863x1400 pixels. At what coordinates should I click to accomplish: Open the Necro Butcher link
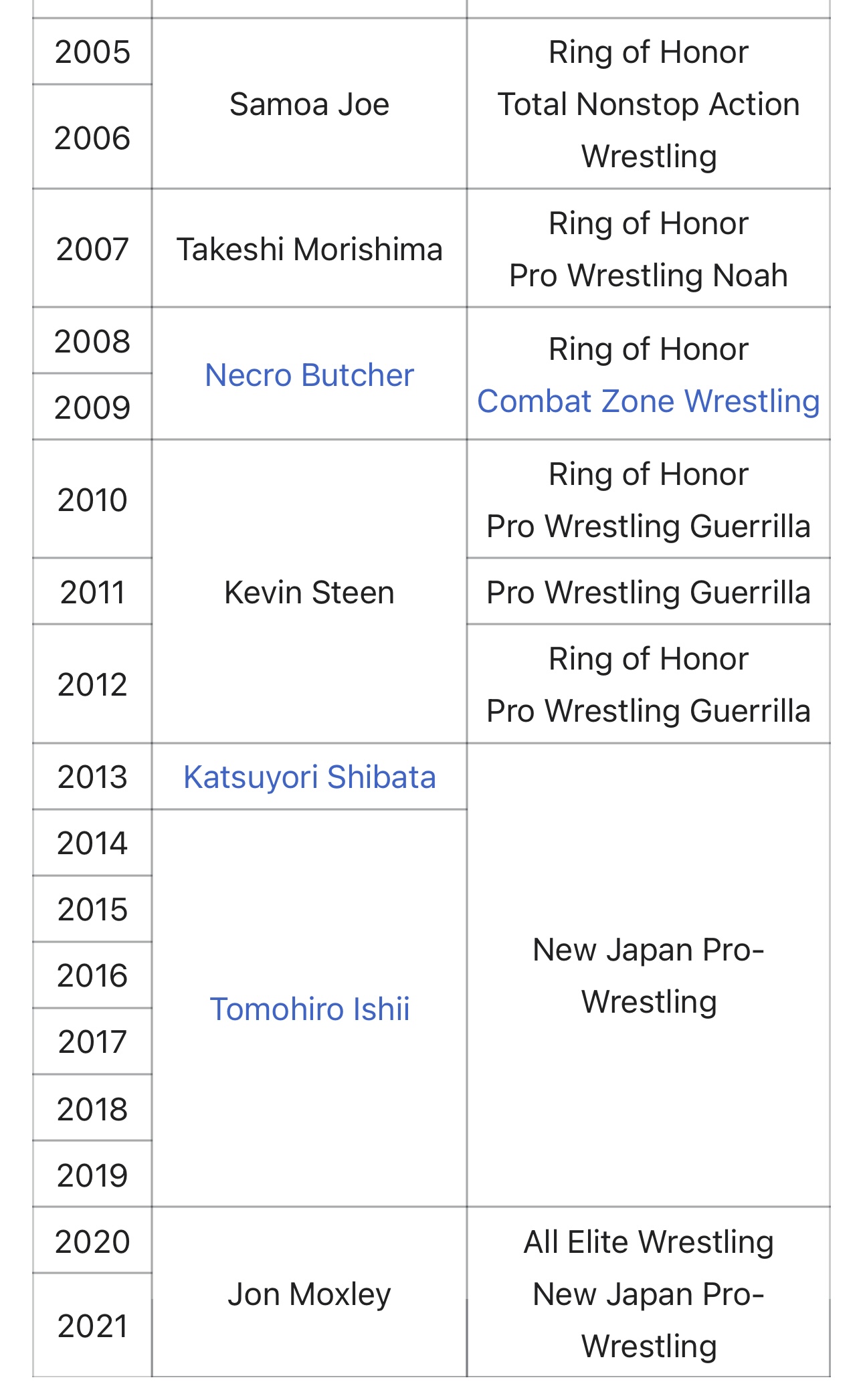tap(309, 375)
